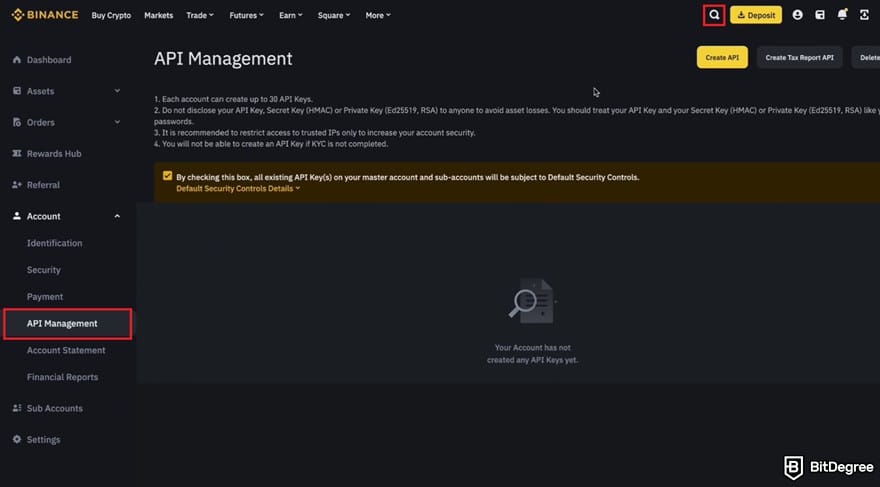
Task: Collapse the Account sidebar section
Action: pos(117,216)
